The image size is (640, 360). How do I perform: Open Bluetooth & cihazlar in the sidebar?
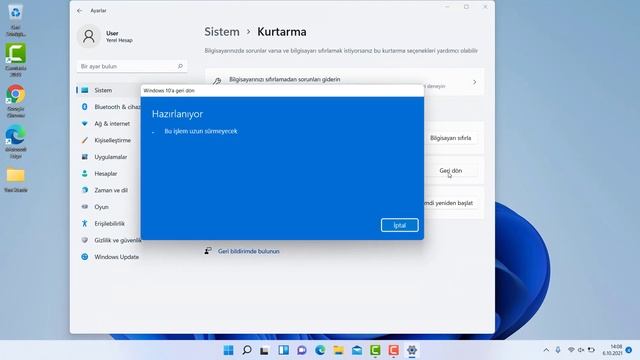click(117, 107)
